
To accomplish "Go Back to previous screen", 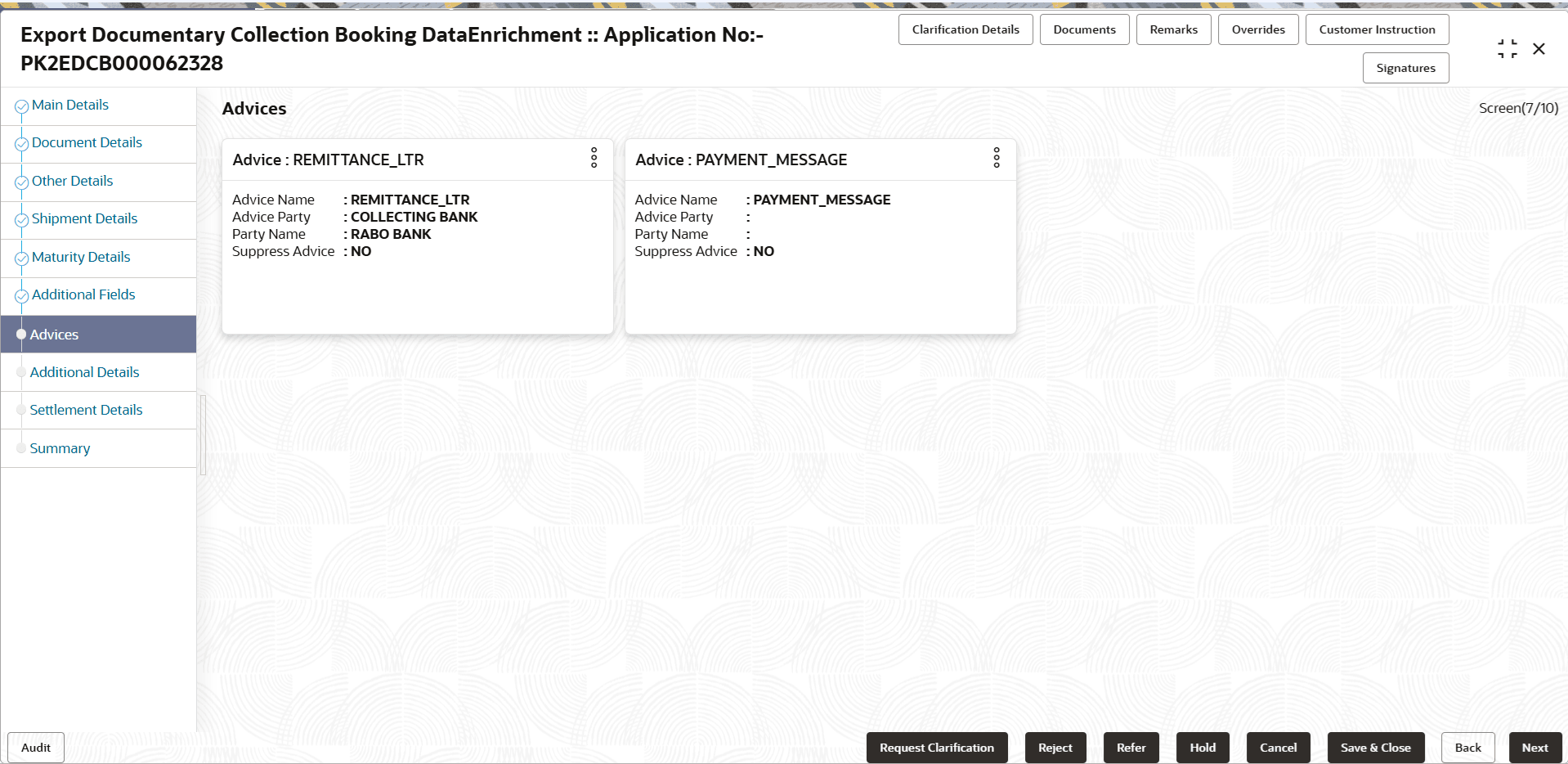I will pyautogui.click(x=1468, y=748).
